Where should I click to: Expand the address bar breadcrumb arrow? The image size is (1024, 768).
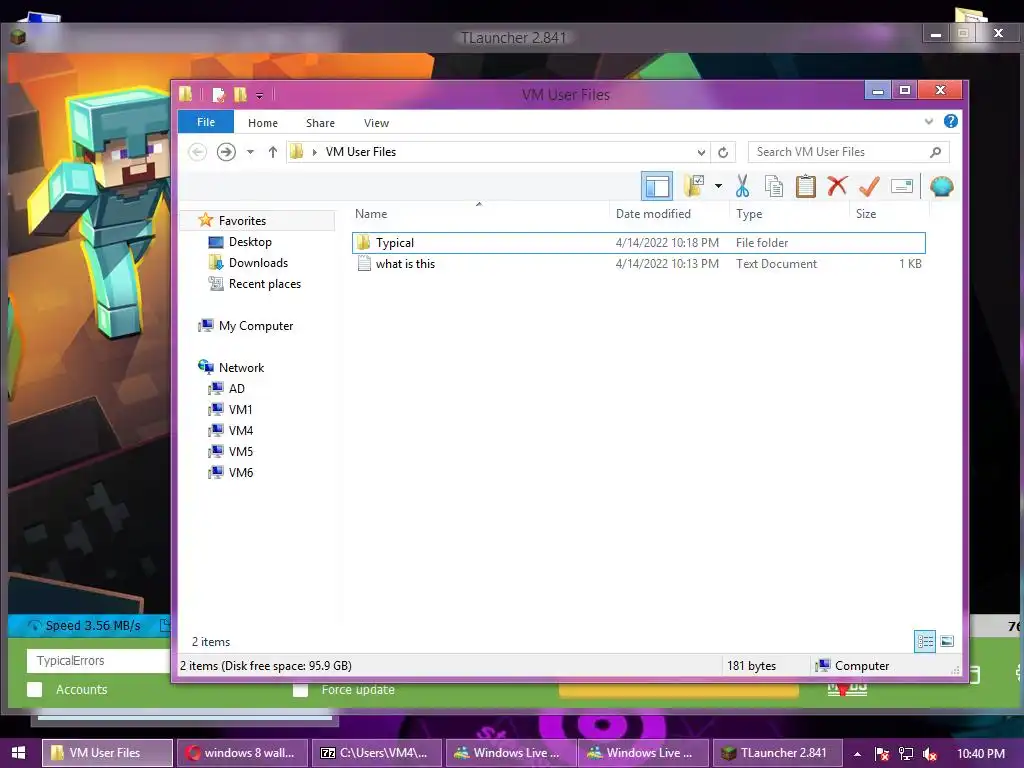(x=315, y=152)
